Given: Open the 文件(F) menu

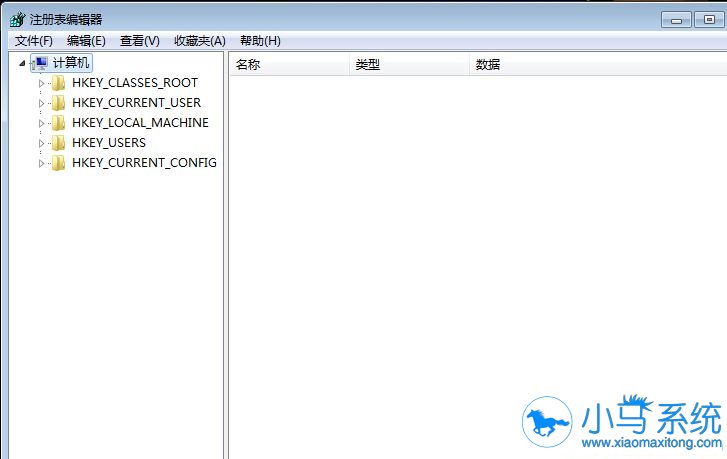Looking at the screenshot, I should click(x=33, y=41).
